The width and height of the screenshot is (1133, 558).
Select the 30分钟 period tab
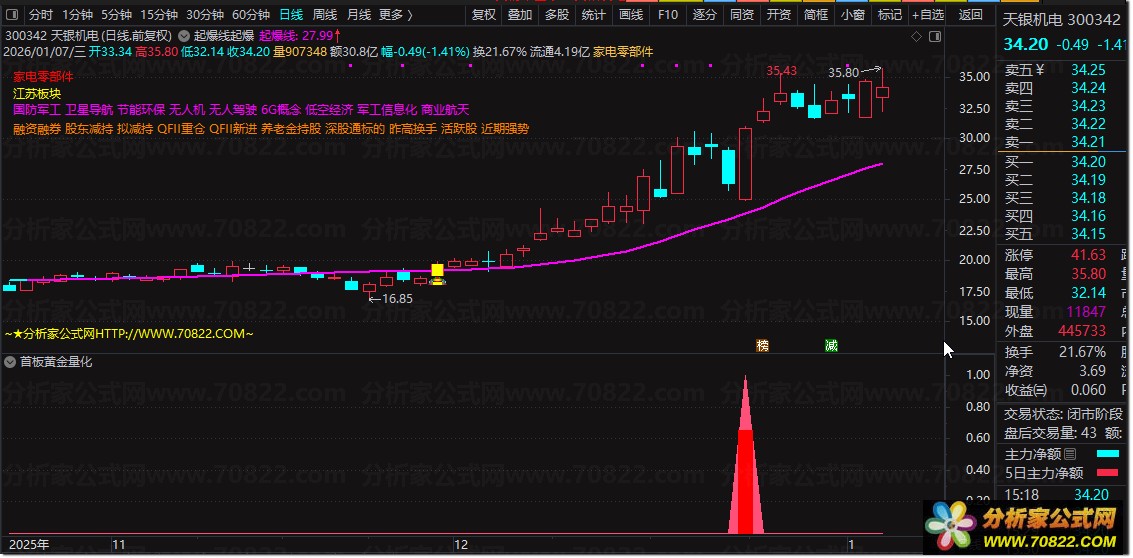point(204,14)
